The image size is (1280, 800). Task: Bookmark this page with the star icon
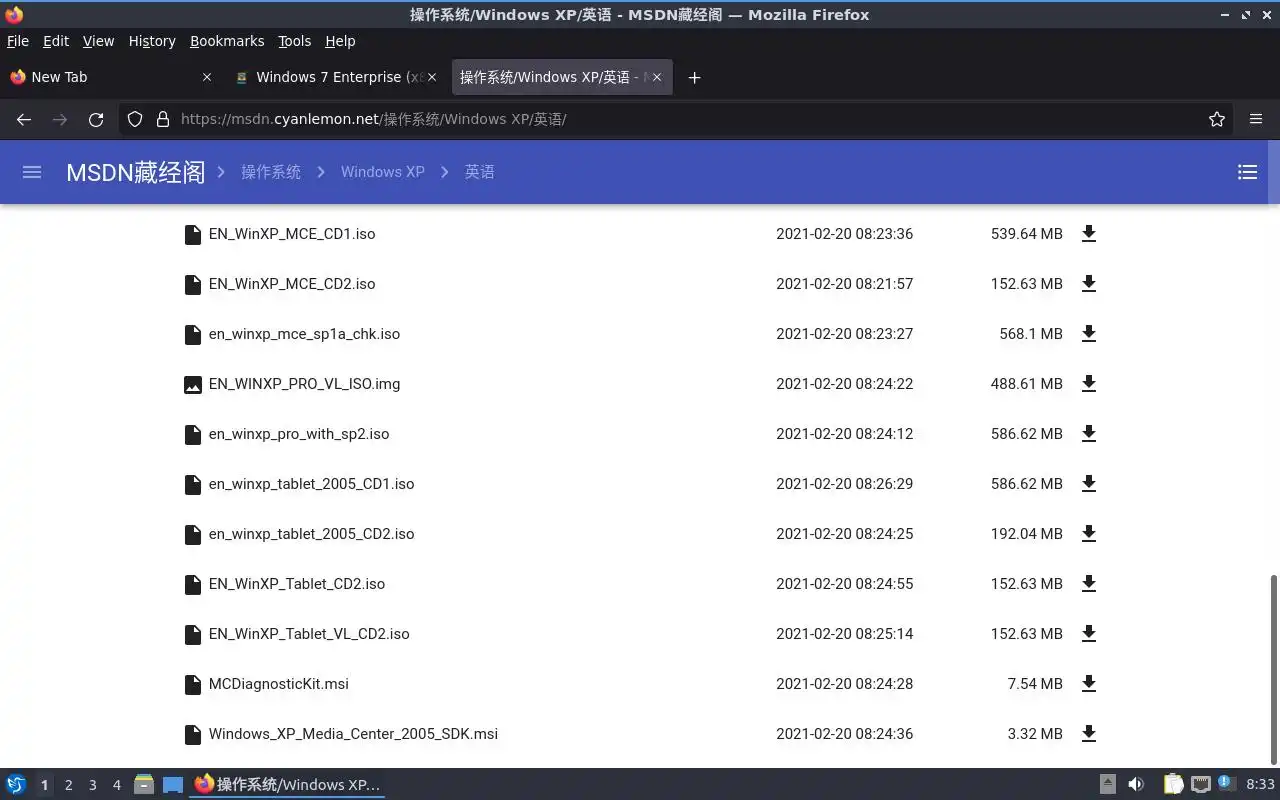pos(1217,119)
